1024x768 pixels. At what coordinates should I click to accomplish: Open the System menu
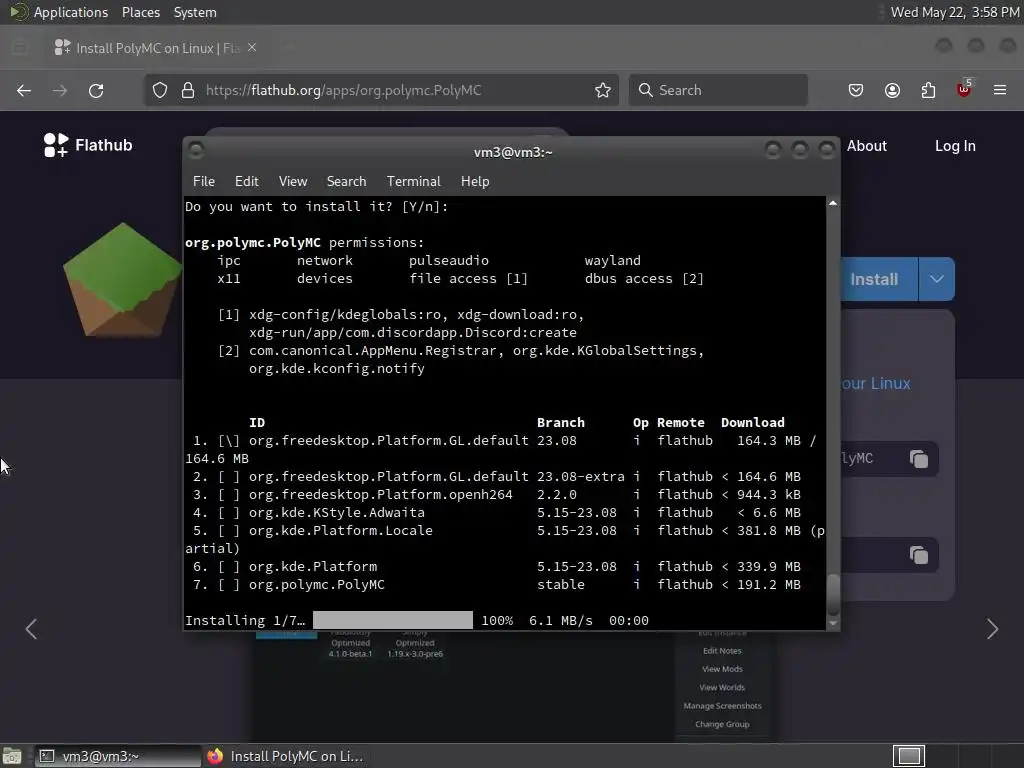(195, 12)
